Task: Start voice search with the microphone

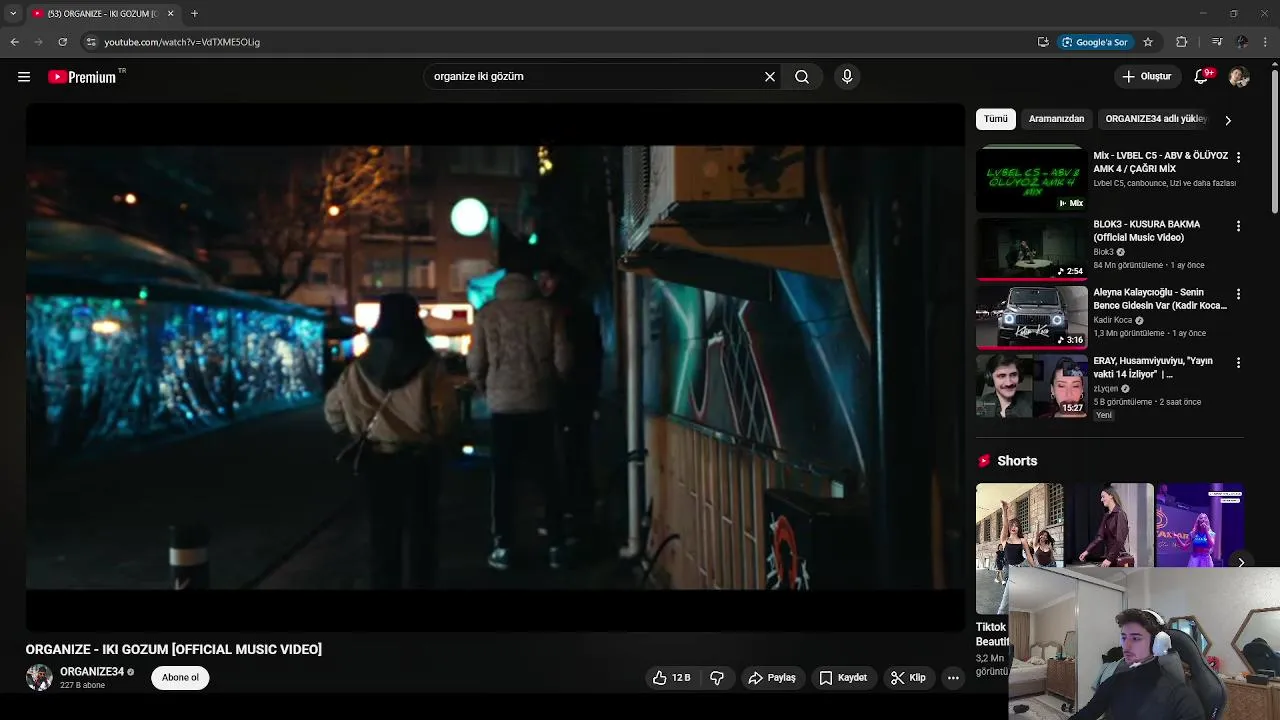Action: [847, 77]
